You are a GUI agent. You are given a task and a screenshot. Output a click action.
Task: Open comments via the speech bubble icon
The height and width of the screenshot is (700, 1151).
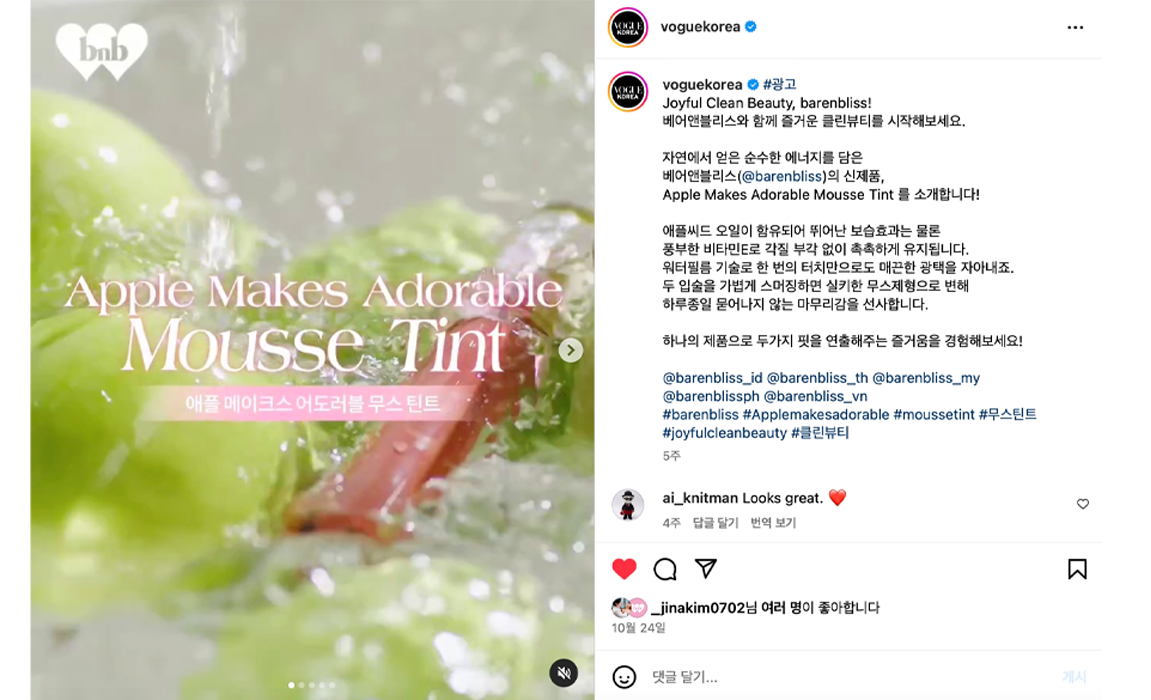coord(665,569)
